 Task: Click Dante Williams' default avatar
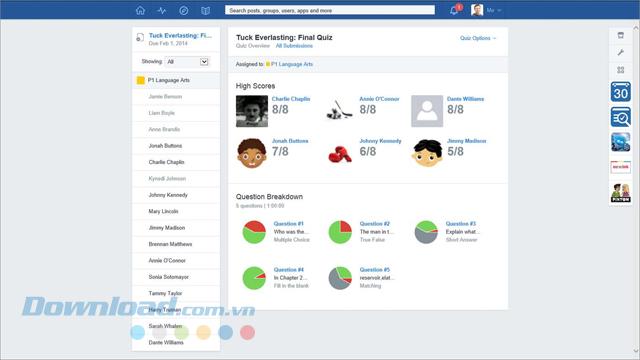427,111
